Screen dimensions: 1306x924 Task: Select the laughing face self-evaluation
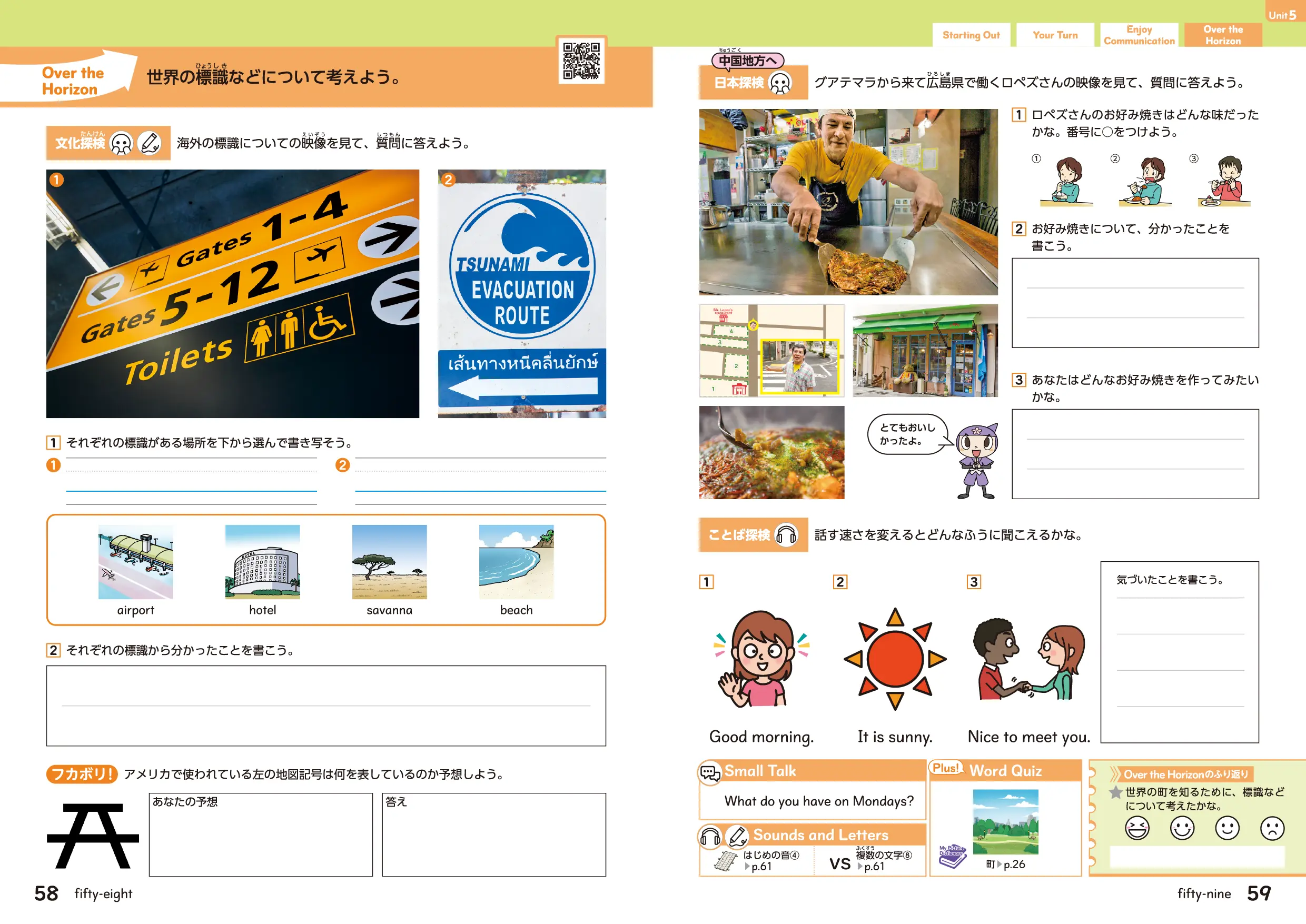1136,828
